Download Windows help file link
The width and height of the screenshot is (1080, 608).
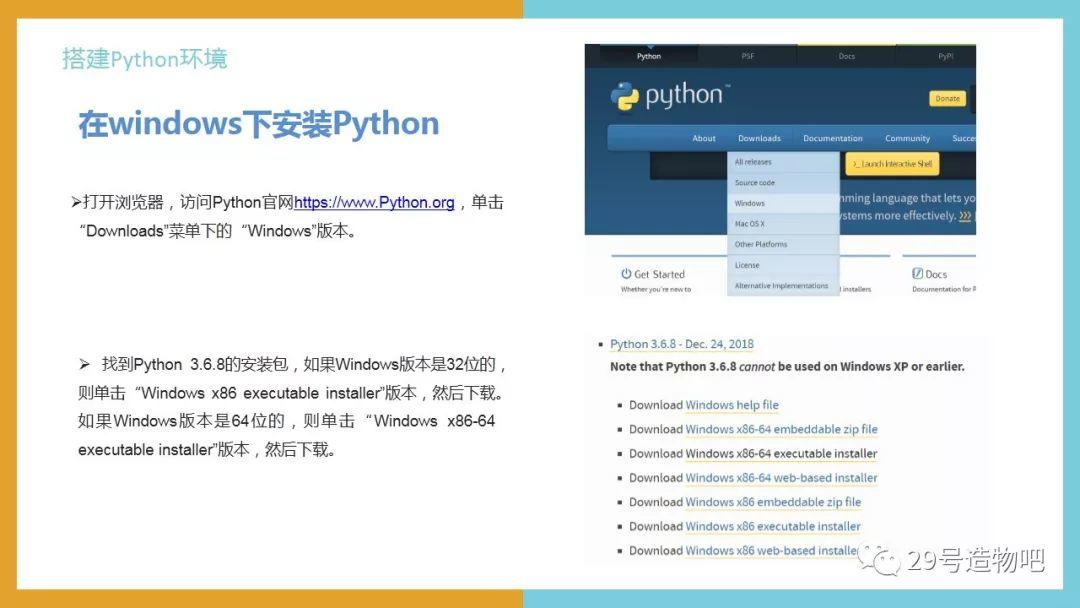pyautogui.click(x=732, y=405)
